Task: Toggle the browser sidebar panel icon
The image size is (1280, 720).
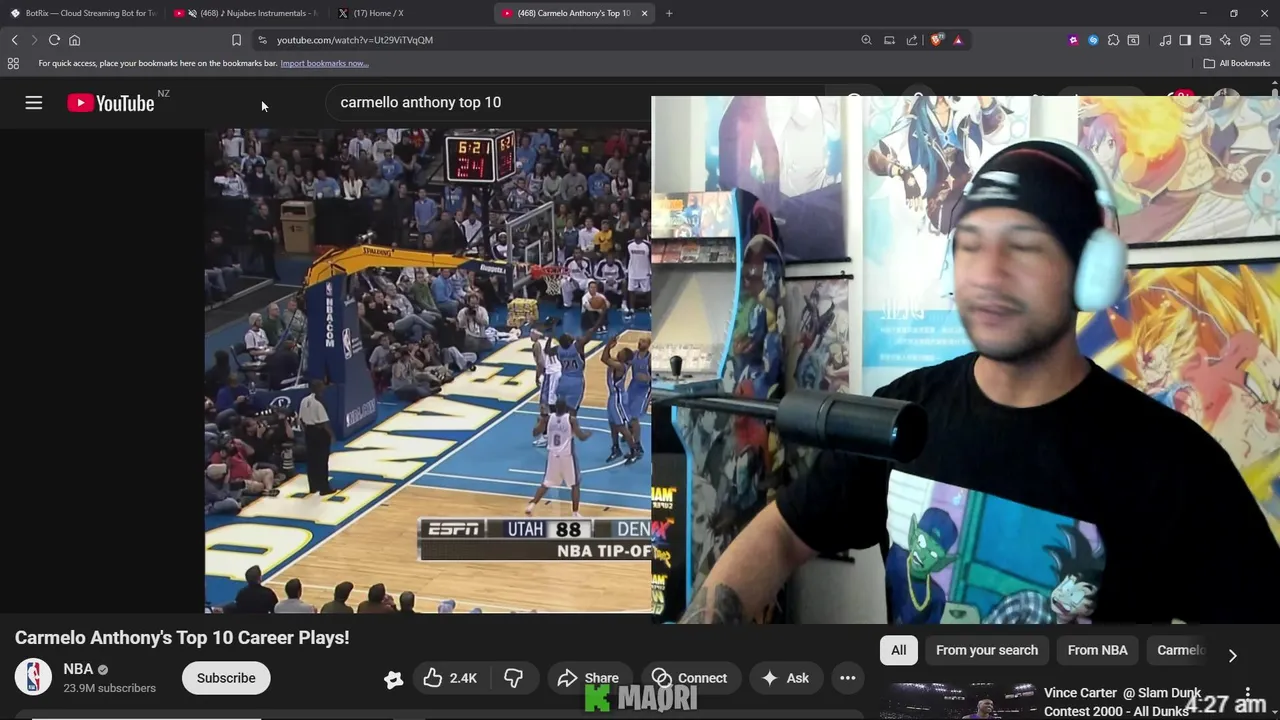Action: pyautogui.click(x=1185, y=40)
